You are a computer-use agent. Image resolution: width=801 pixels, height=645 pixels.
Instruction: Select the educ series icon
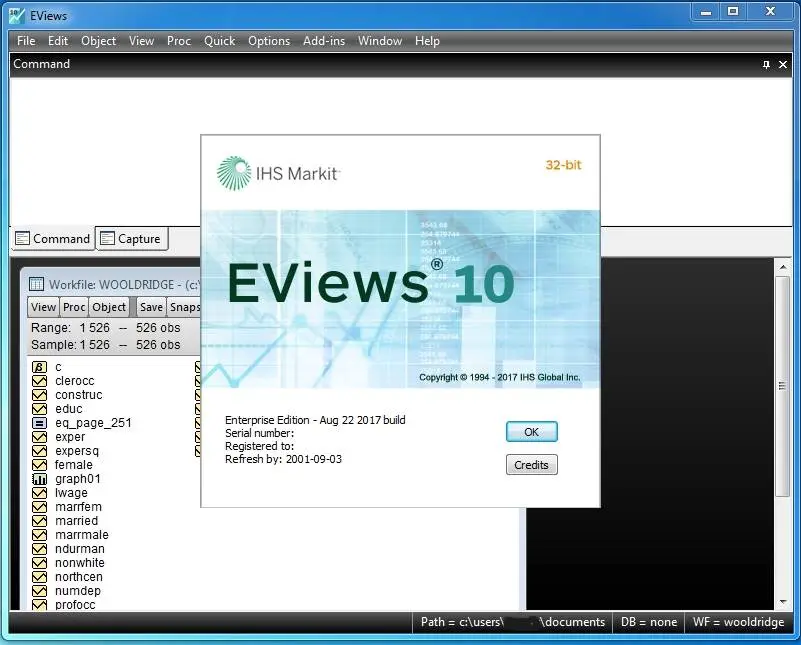(x=39, y=409)
